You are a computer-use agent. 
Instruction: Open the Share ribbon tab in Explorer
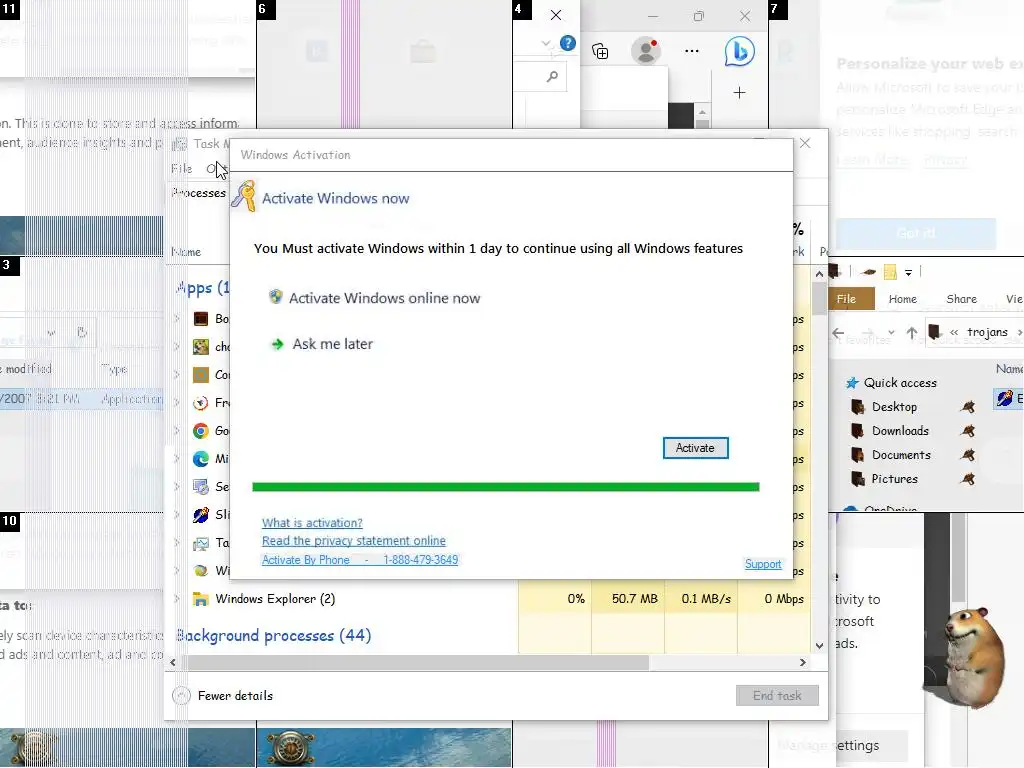click(961, 298)
